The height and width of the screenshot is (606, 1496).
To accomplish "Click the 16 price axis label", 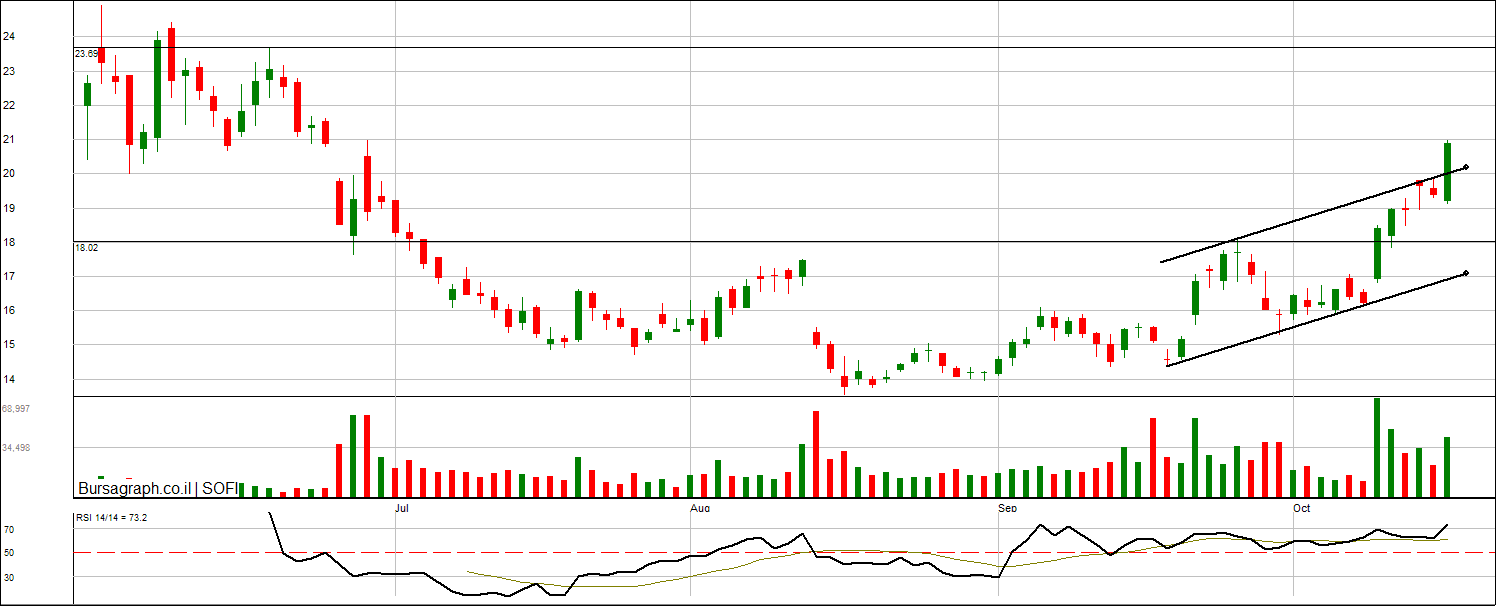I will click(8, 310).
